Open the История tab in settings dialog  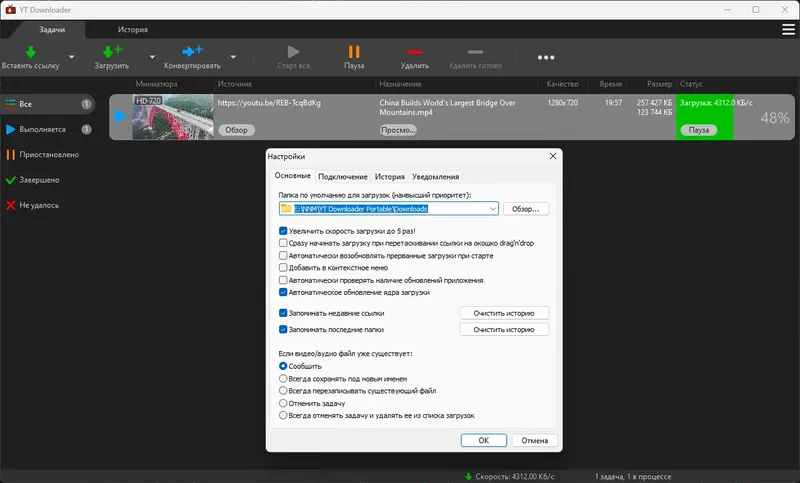click(390, 176)
